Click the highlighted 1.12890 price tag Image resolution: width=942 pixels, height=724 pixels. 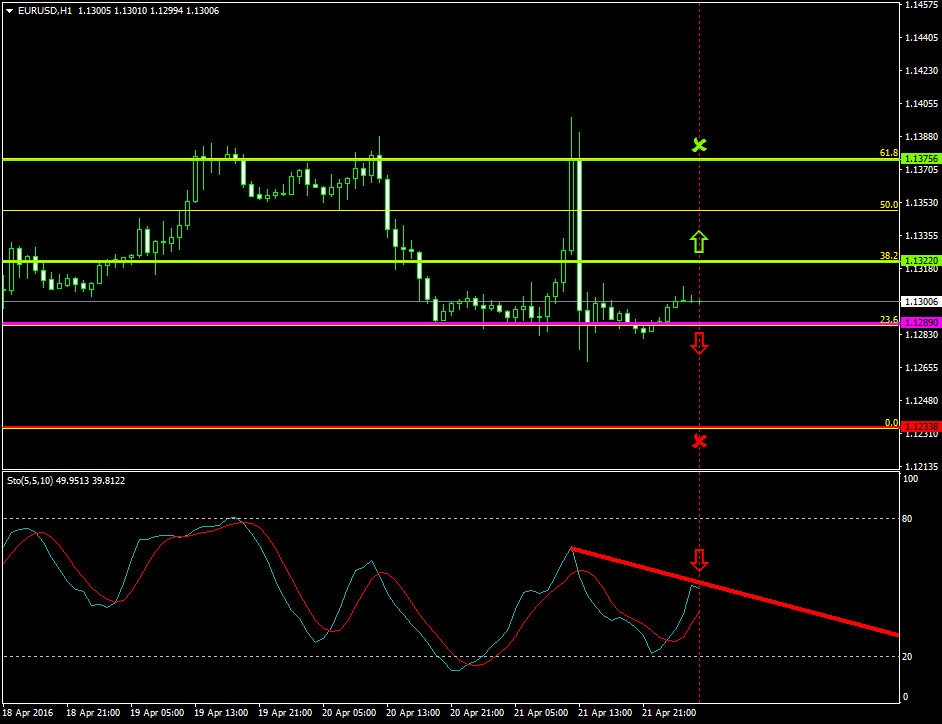tap(919, 322)
